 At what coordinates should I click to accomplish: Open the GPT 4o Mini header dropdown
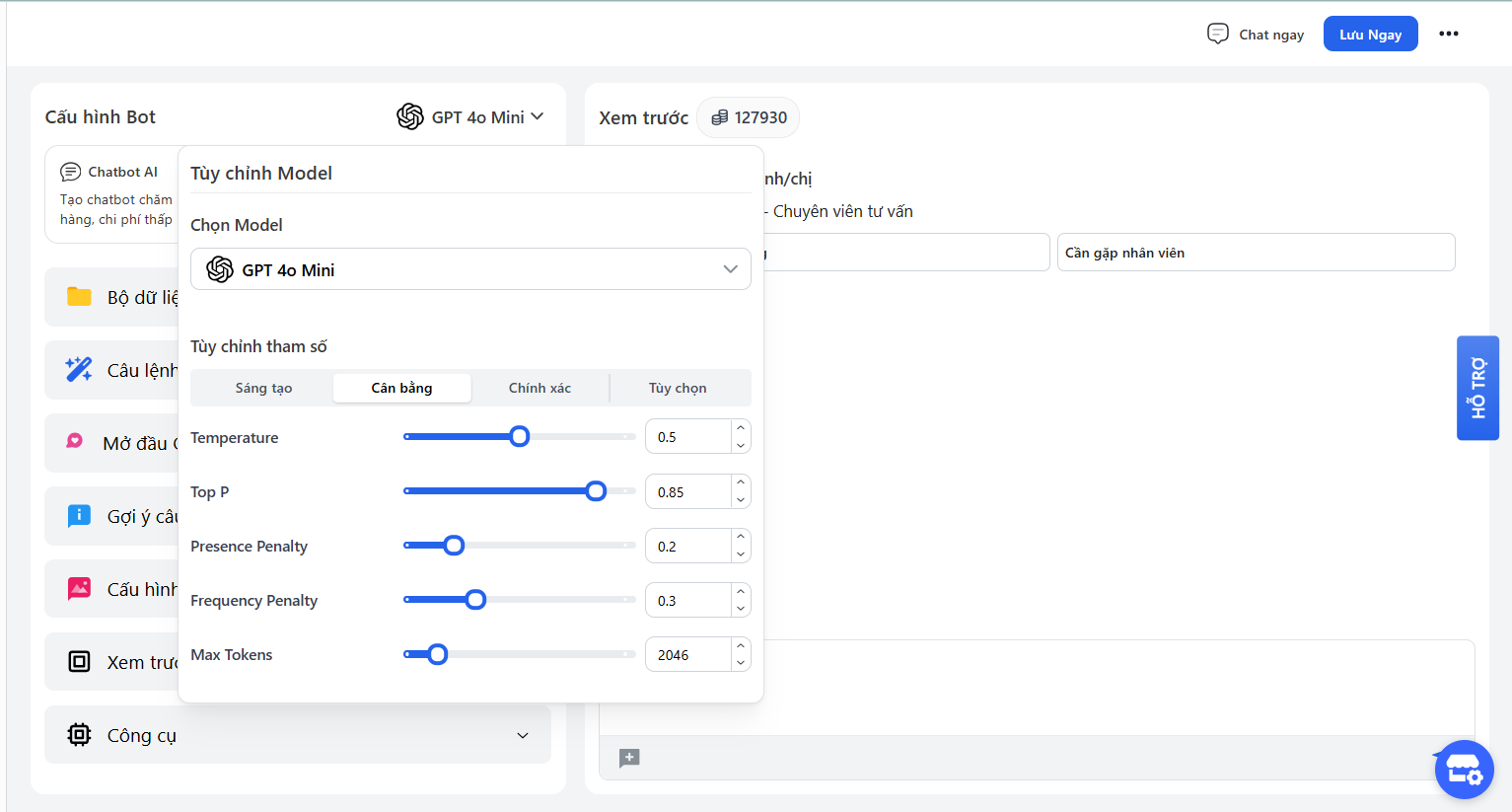pyautogui.click(x=470, y=117)
